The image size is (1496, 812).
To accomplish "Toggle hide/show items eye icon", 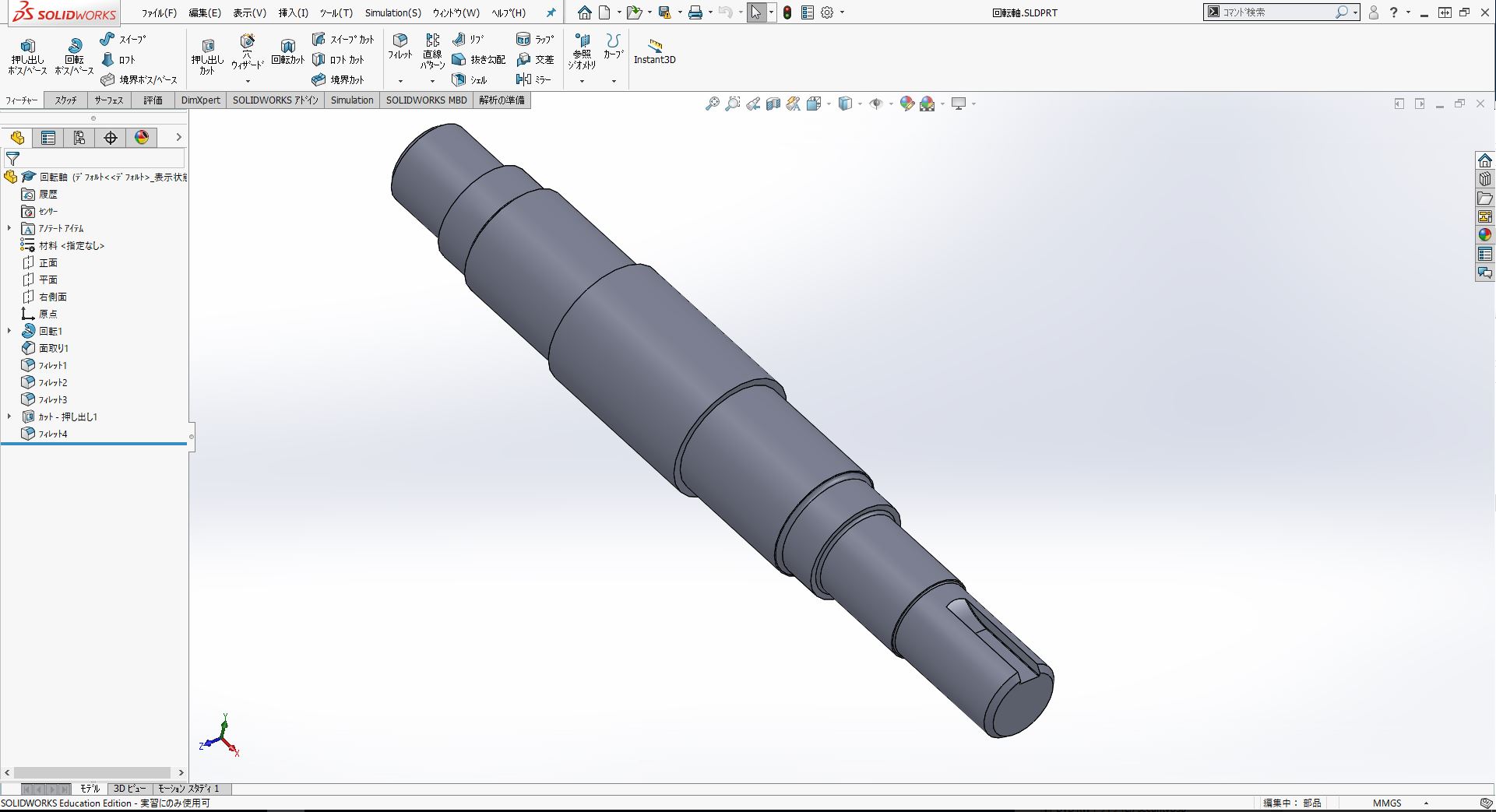I will (x=876, y=104).
